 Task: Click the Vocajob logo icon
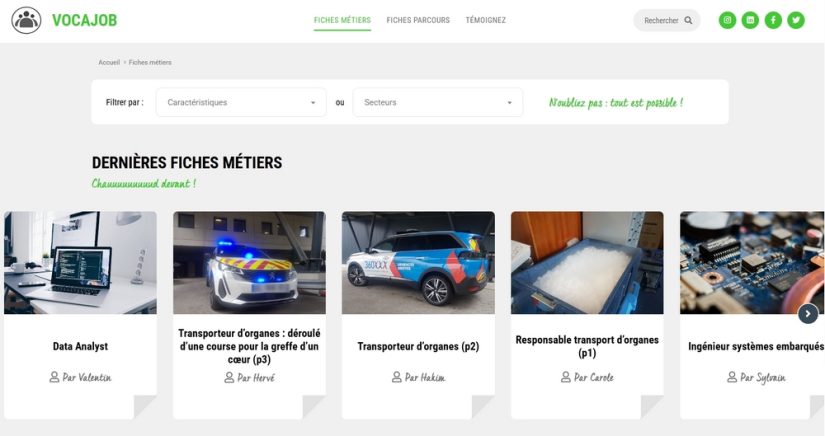[26, 20]
